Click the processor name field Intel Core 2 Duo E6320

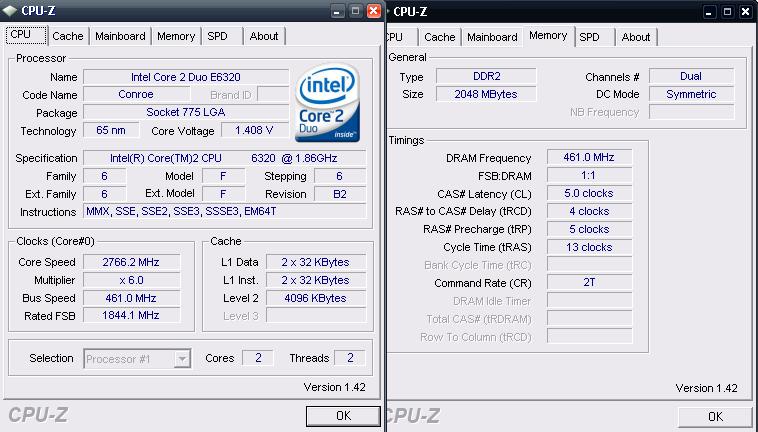pos(186,77)
